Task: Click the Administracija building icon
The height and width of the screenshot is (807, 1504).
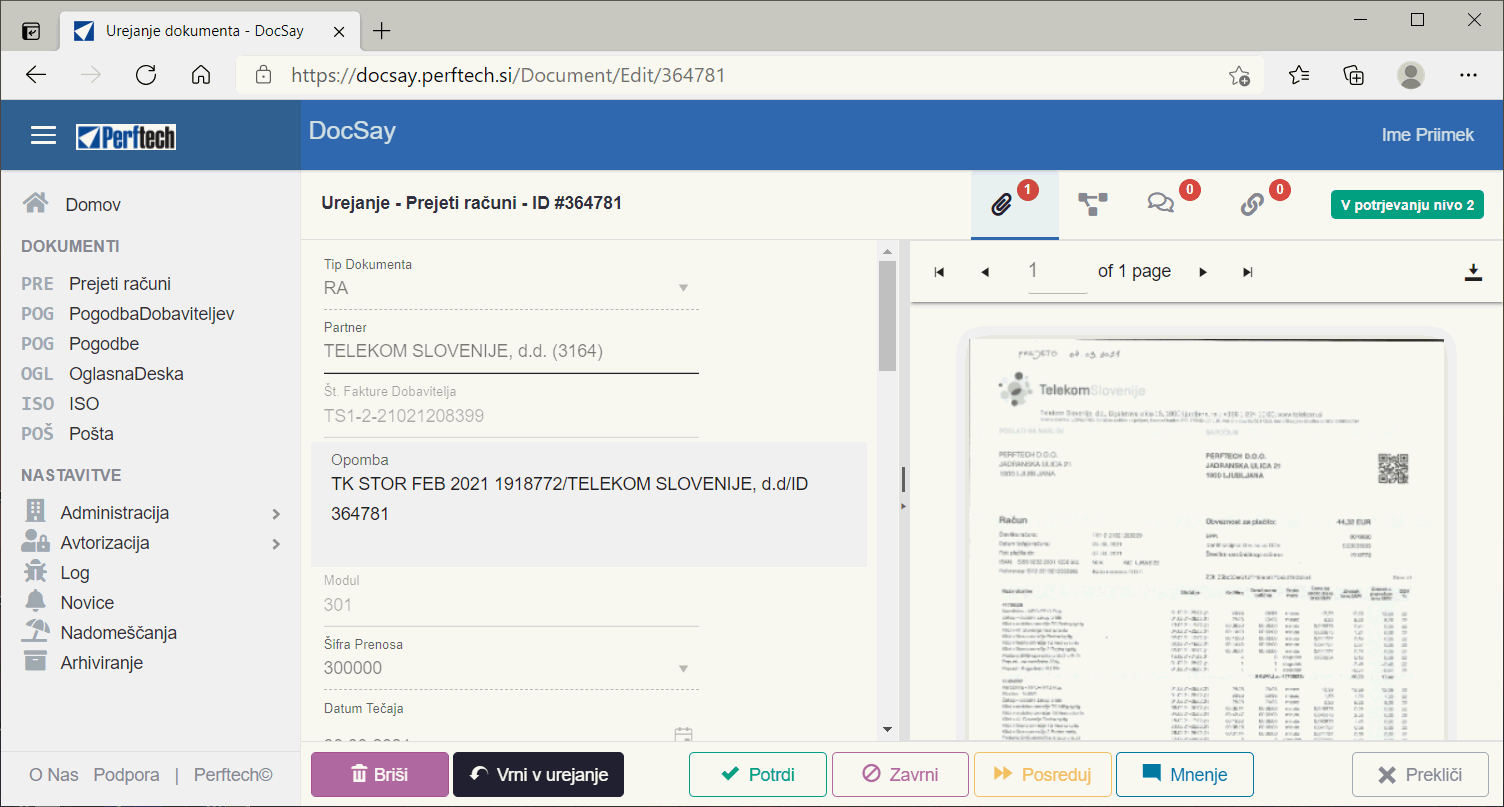Action: [35, 511]
